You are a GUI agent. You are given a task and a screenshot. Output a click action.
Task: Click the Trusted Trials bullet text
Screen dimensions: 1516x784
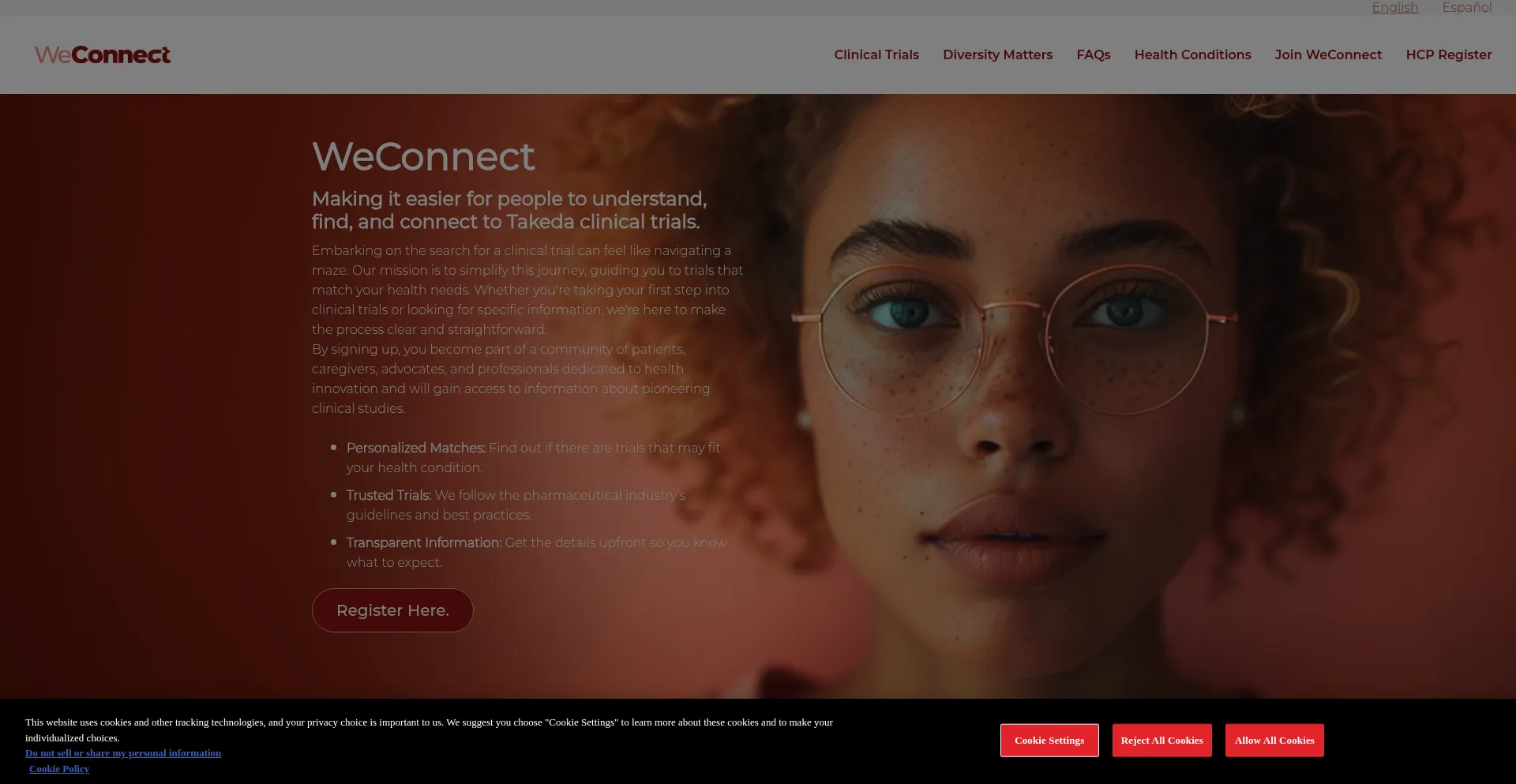tap(516, 505)
